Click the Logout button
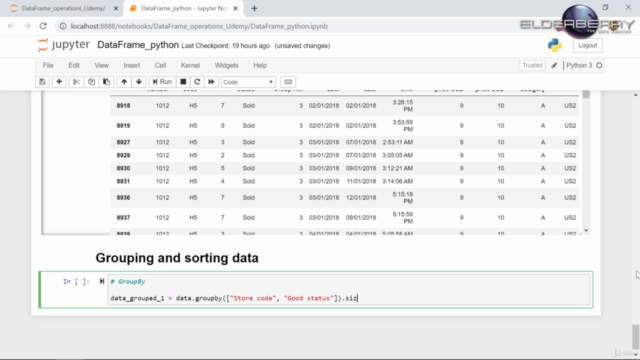The height and width of the screenshot is (360, 640). [x=587, y=45]
